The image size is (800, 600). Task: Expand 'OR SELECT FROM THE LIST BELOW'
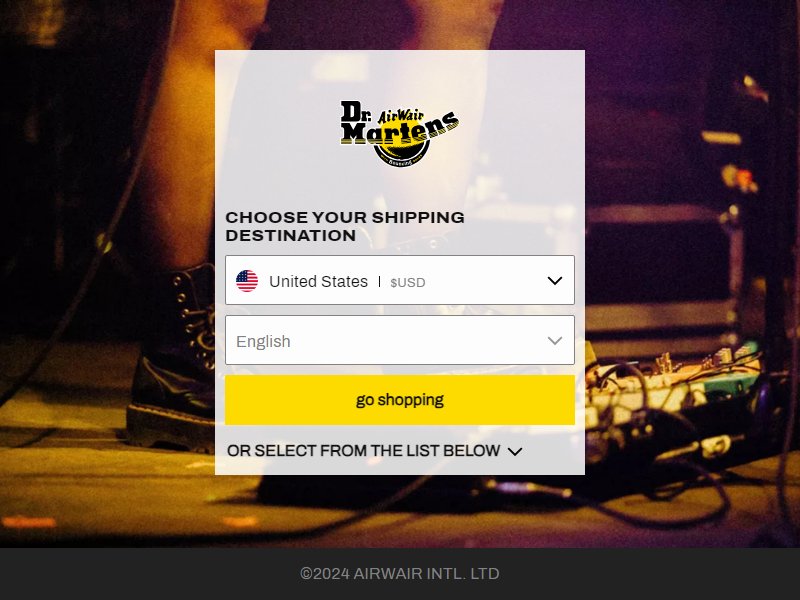[x=374, y=451]
